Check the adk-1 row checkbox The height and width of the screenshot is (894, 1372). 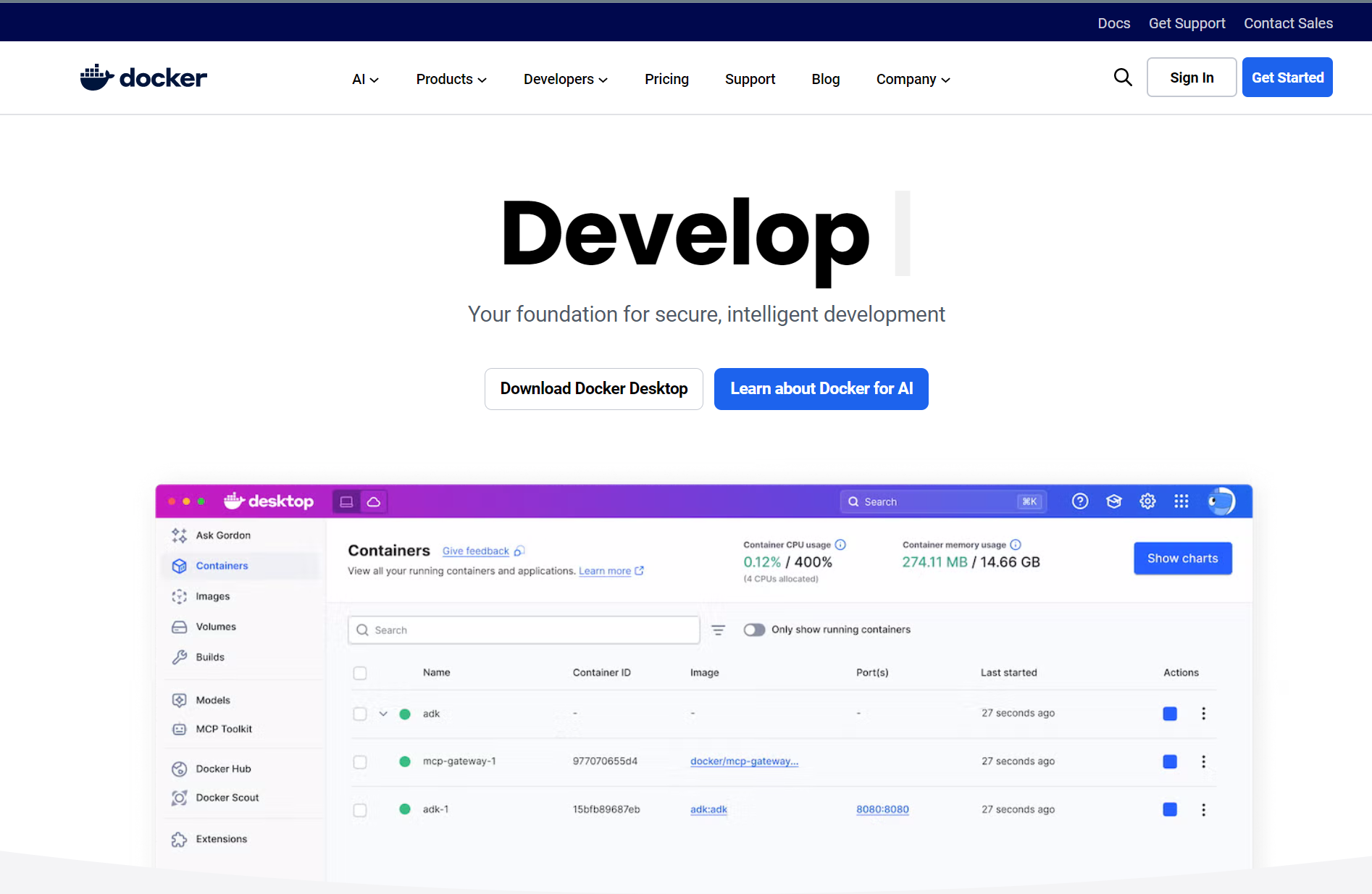[x=360, y=809]
